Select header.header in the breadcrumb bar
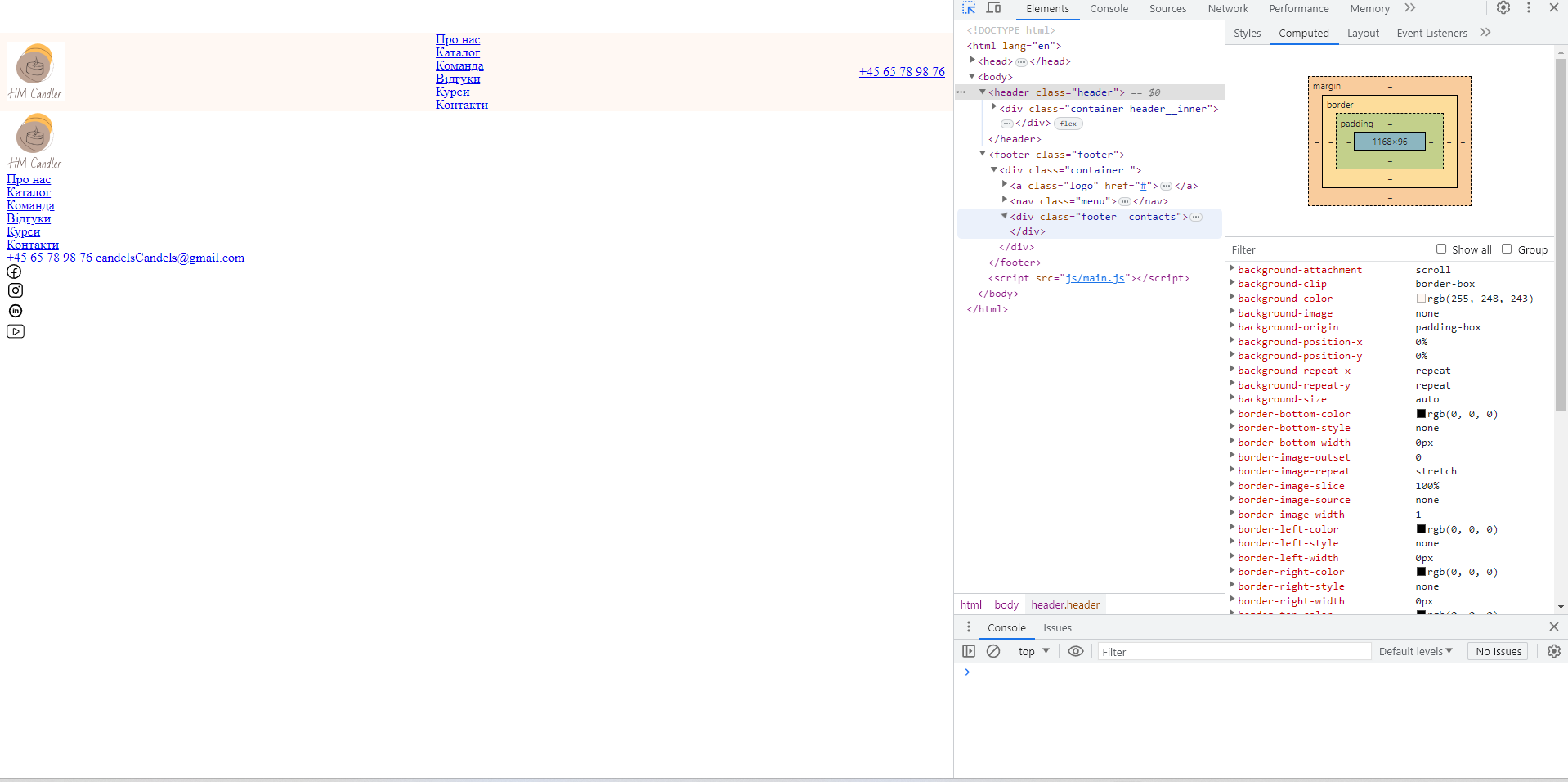The height and width of the screenshot is (782, 1568). tap(1065, 604)
